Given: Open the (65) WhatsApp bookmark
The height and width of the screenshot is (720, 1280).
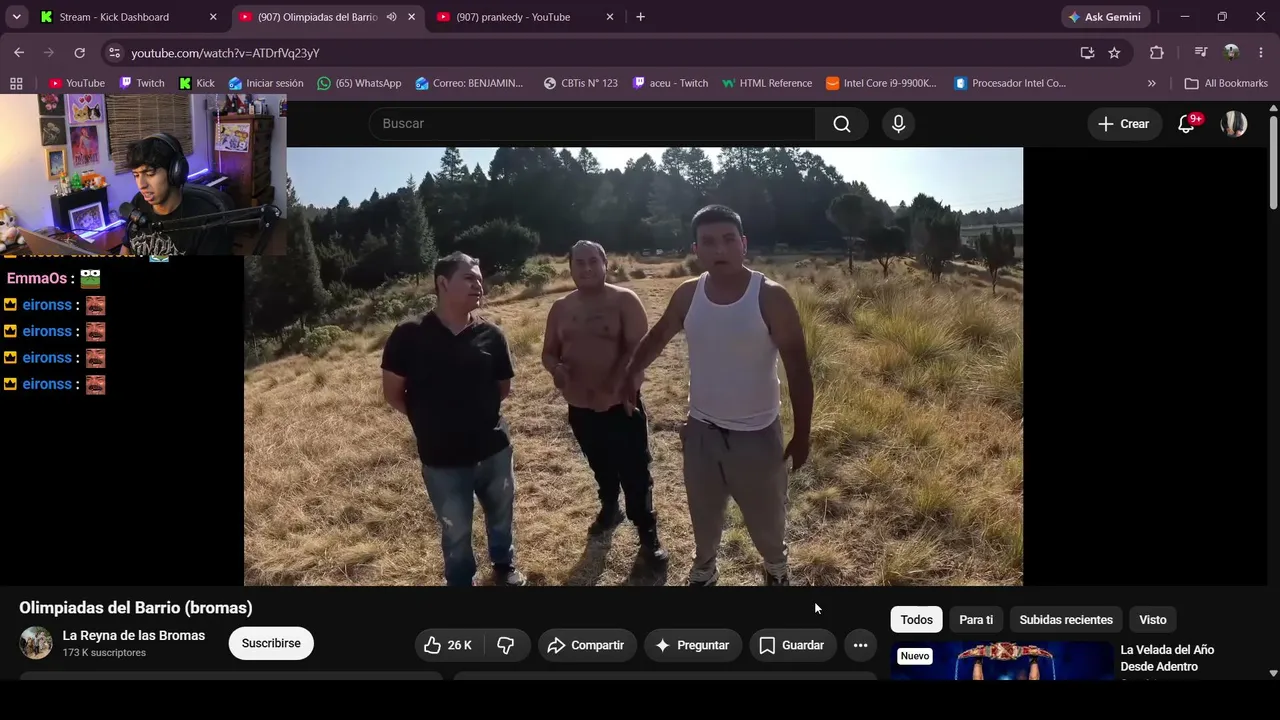Looking at the screenshot, I should point(359,83).
